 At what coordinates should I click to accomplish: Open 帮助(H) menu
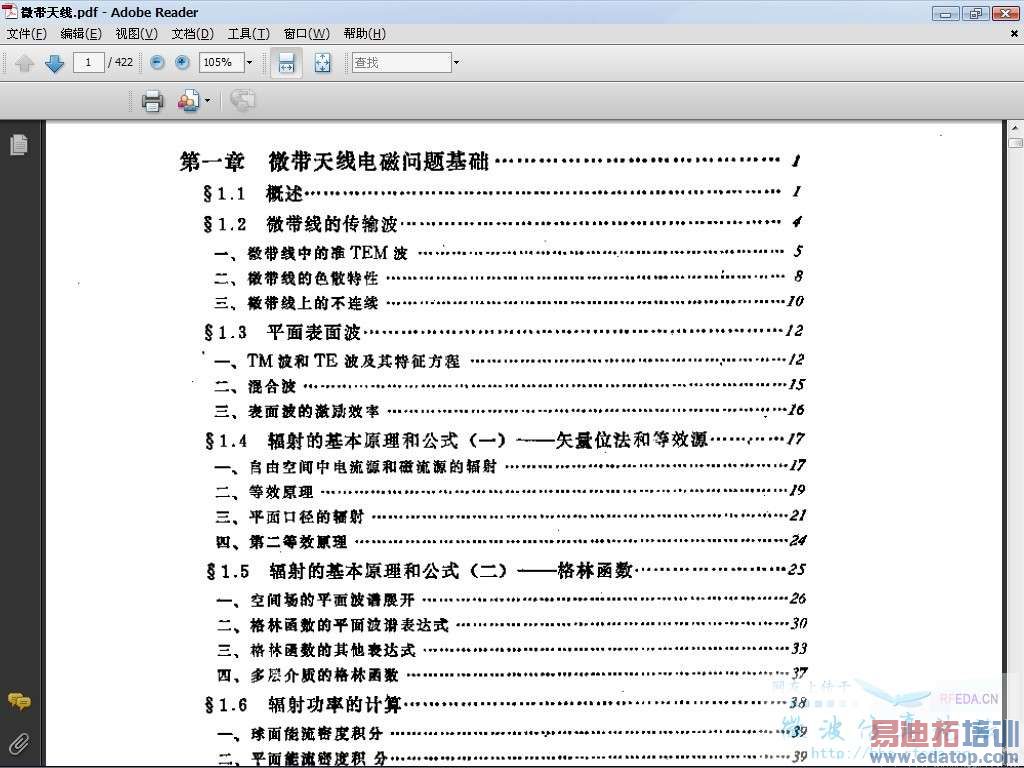(364, 33)
